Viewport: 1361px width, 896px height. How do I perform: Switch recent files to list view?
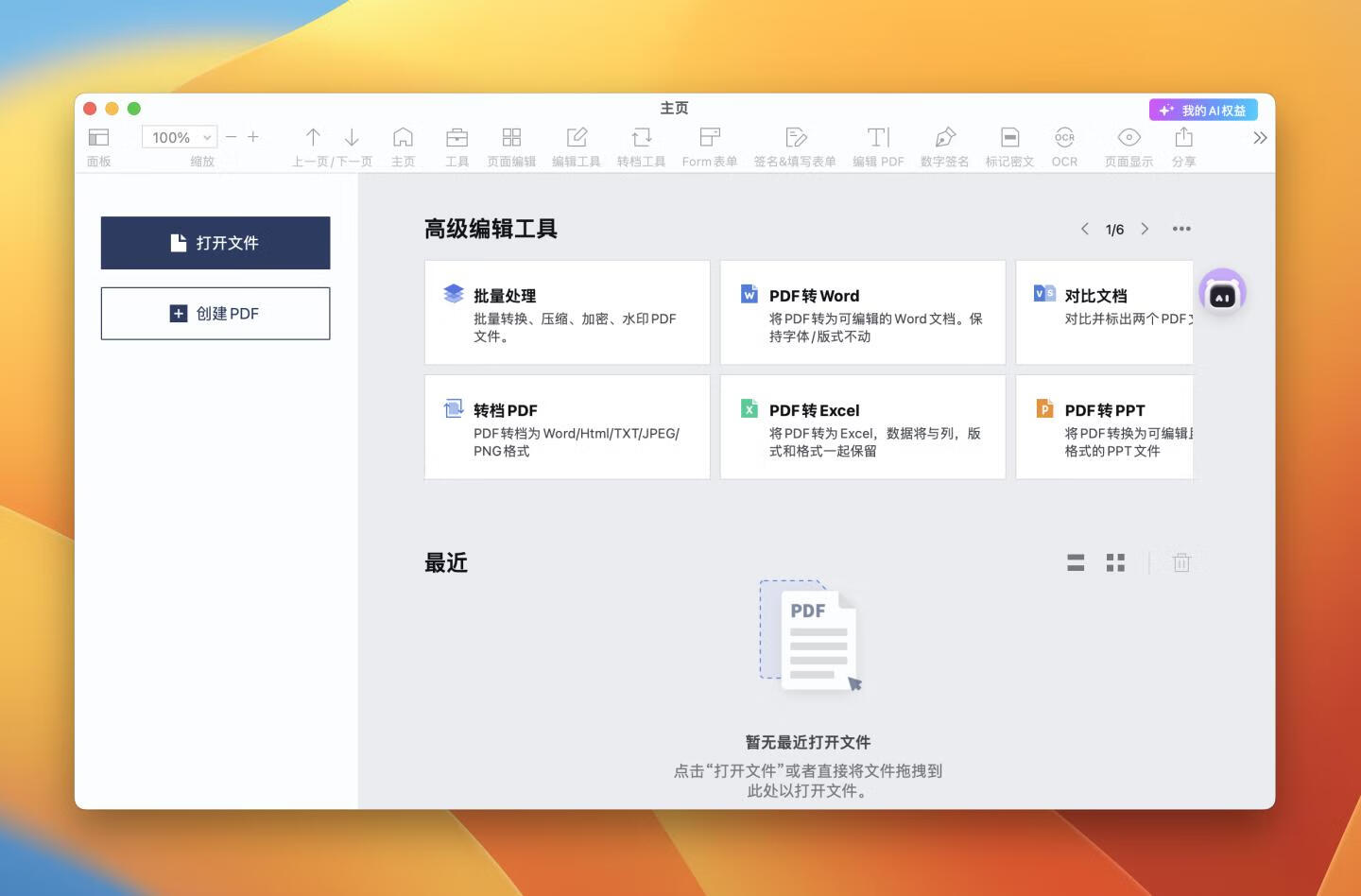[1076, 563]
